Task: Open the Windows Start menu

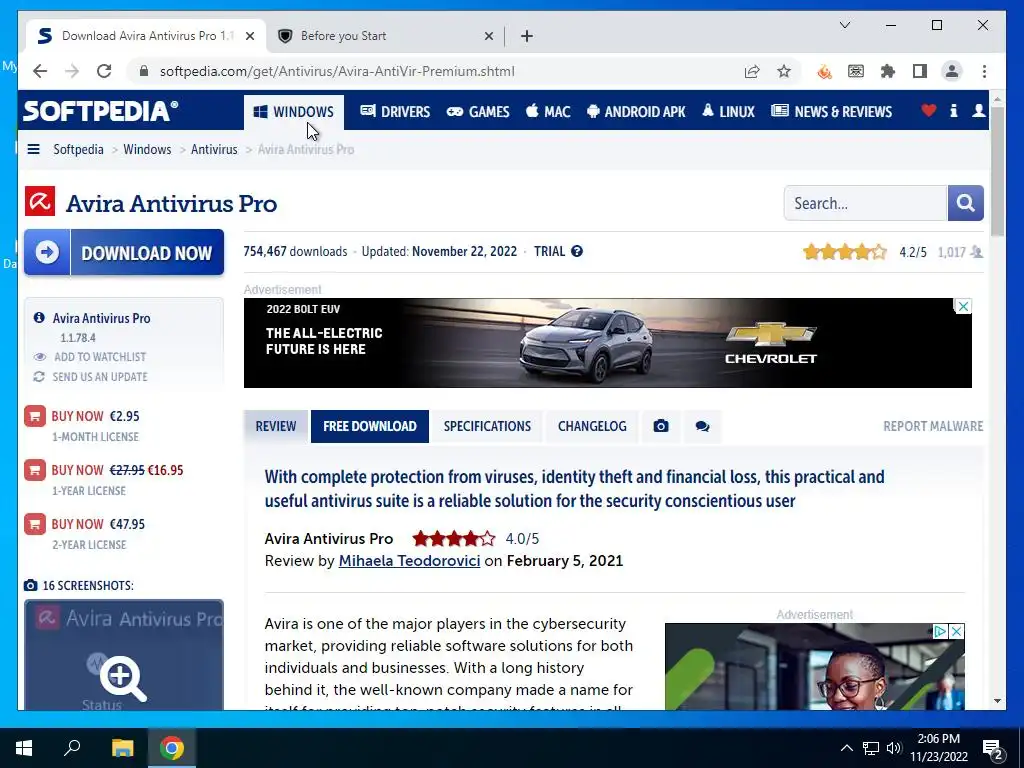Action: click(24, 748)
